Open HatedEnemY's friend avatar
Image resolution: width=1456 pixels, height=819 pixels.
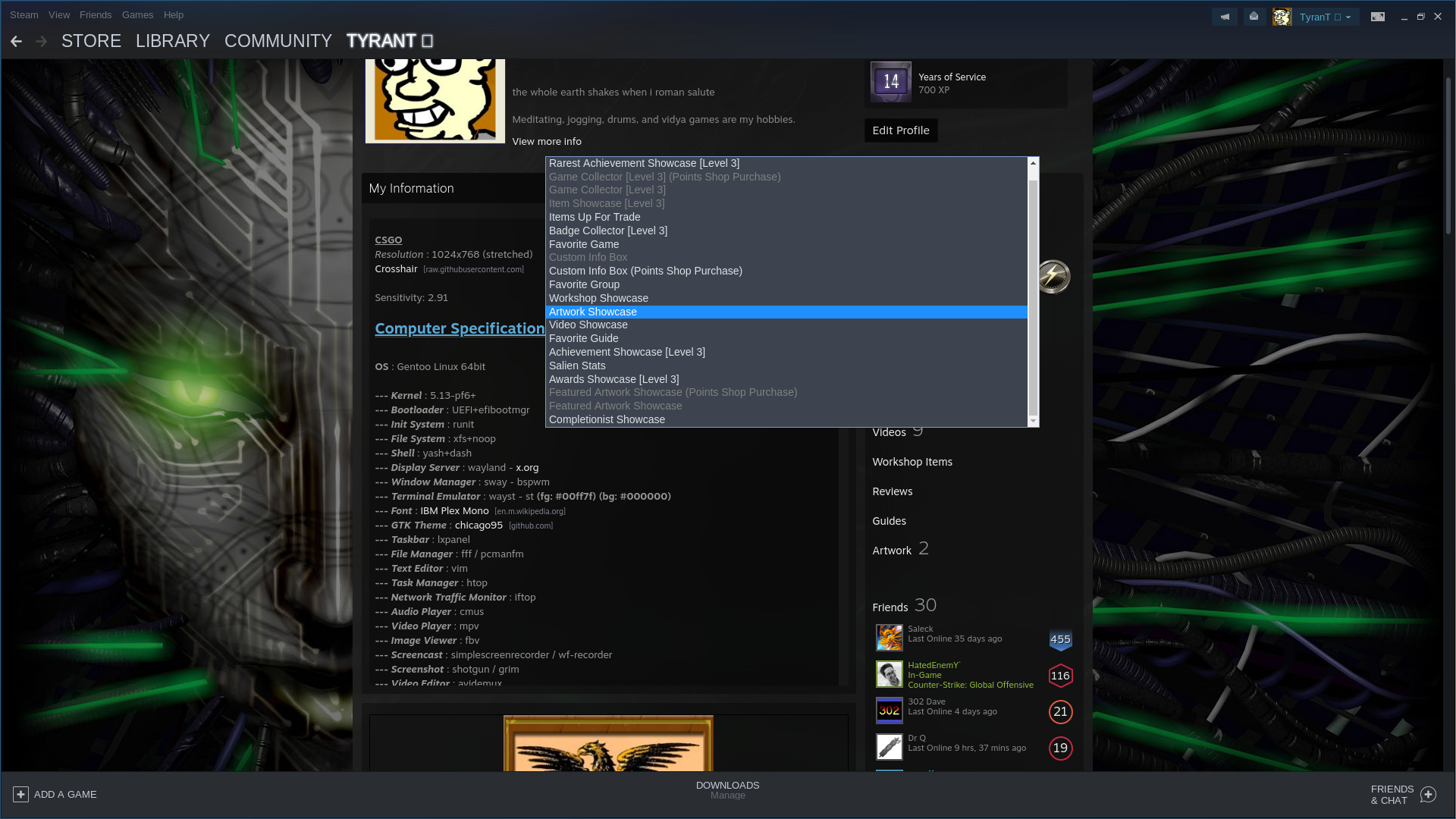click(x=890, y=674)
